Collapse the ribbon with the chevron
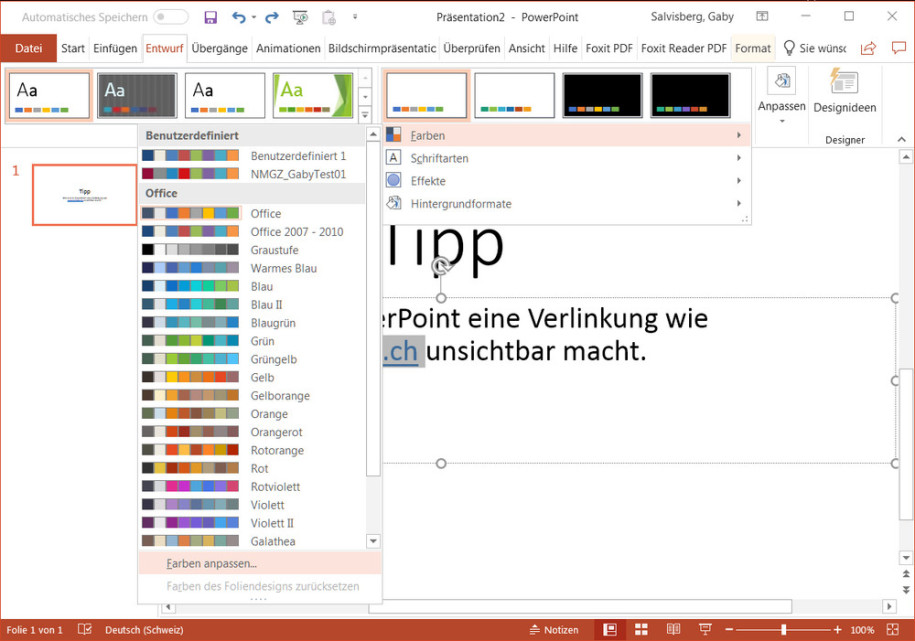This screenshot has height=641, width=915. coord(902,140)
